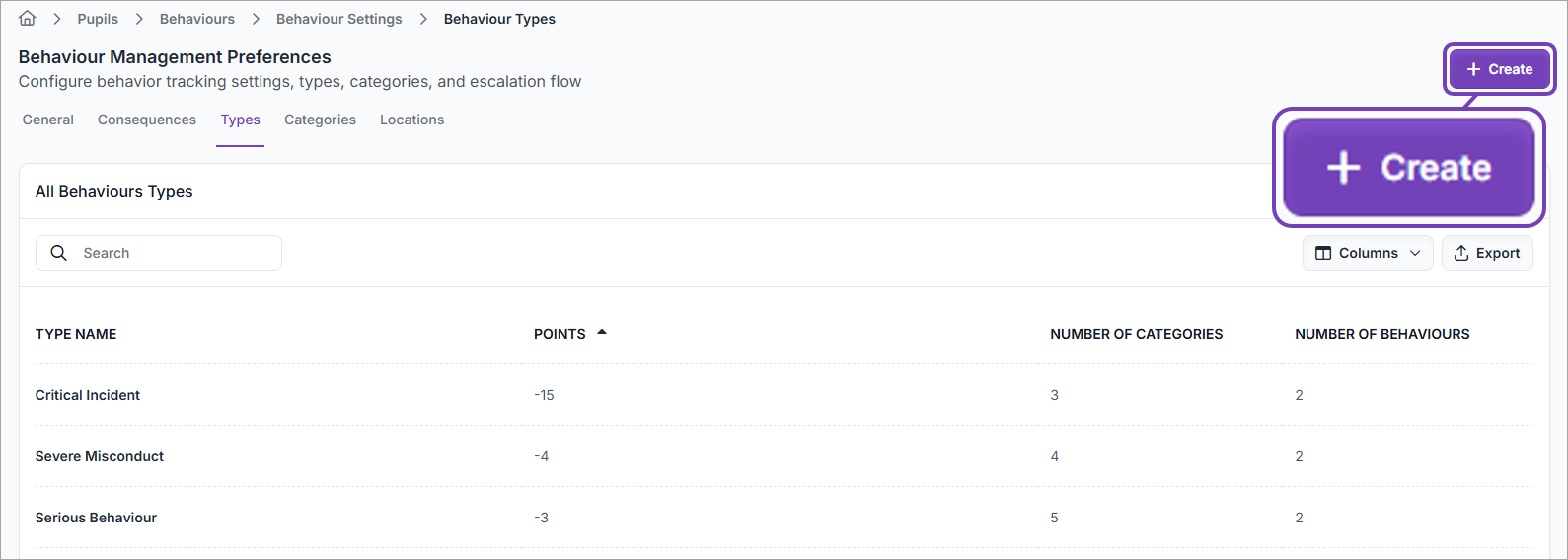
Task: Navigate to Pupils breadcrumb link
Action: 98,19
